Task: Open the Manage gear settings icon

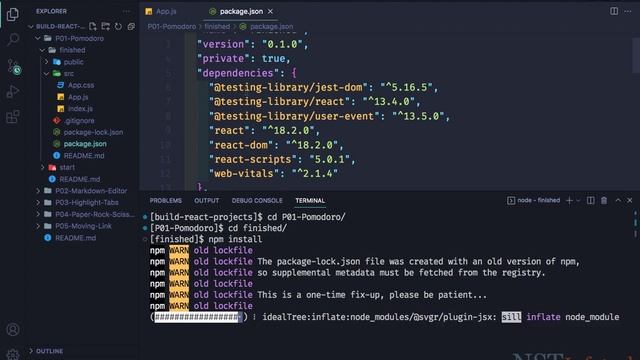Action: [13, 354]
